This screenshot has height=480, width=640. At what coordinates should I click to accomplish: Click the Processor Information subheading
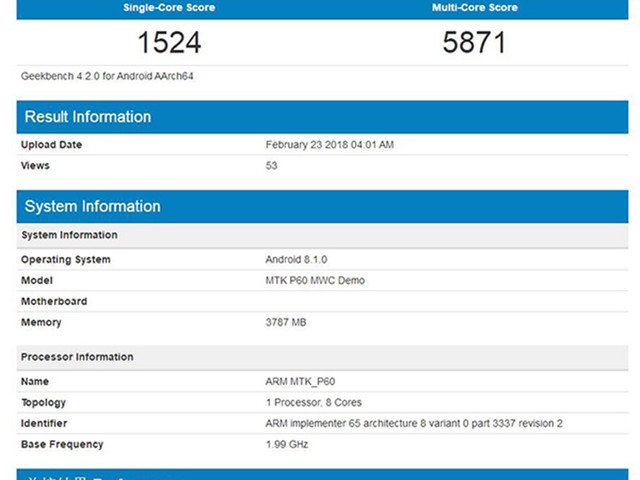77,357
